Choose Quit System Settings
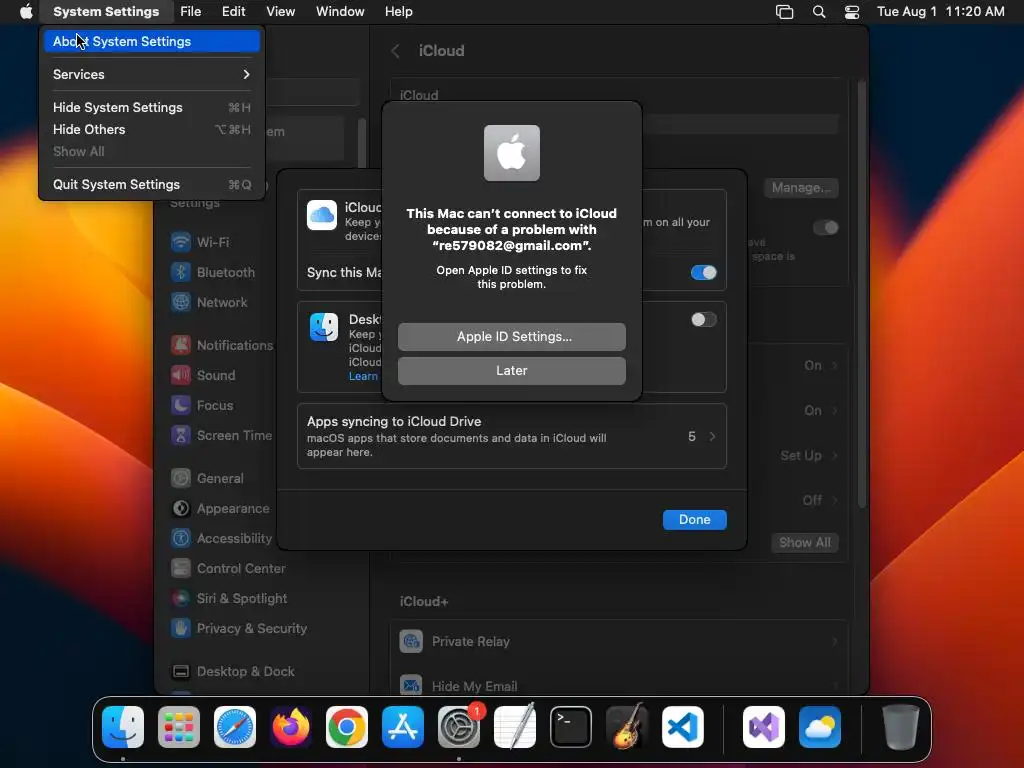 (x=152, y=184)
